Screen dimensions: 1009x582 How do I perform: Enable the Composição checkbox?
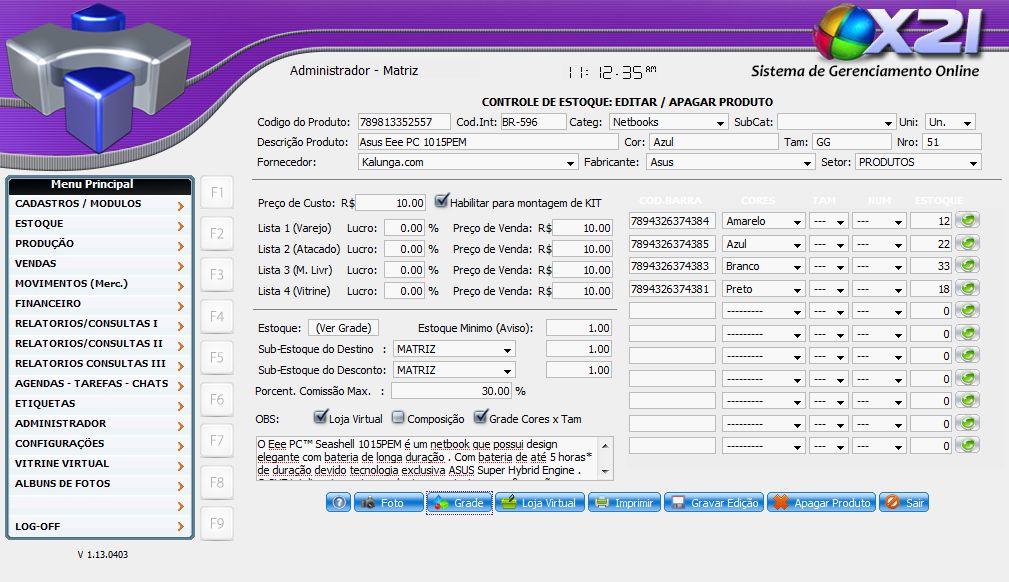click(x=398, y=418)
